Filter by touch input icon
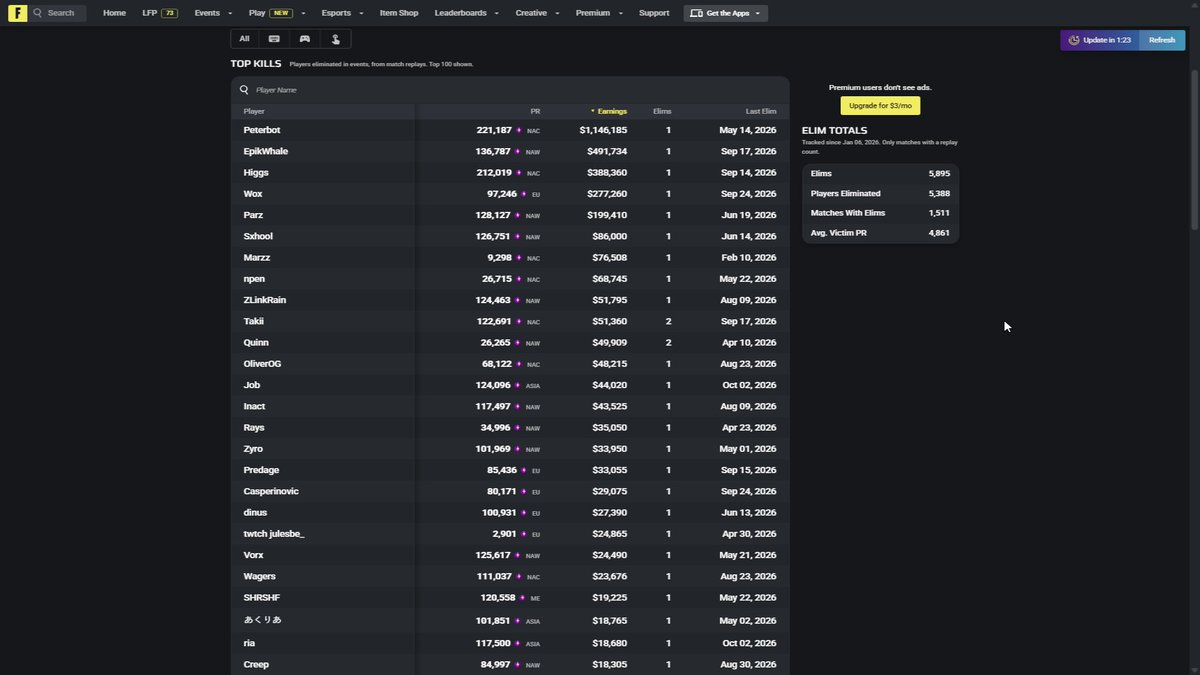This screenshot has height=675, width=1200. tap(336, 39)
